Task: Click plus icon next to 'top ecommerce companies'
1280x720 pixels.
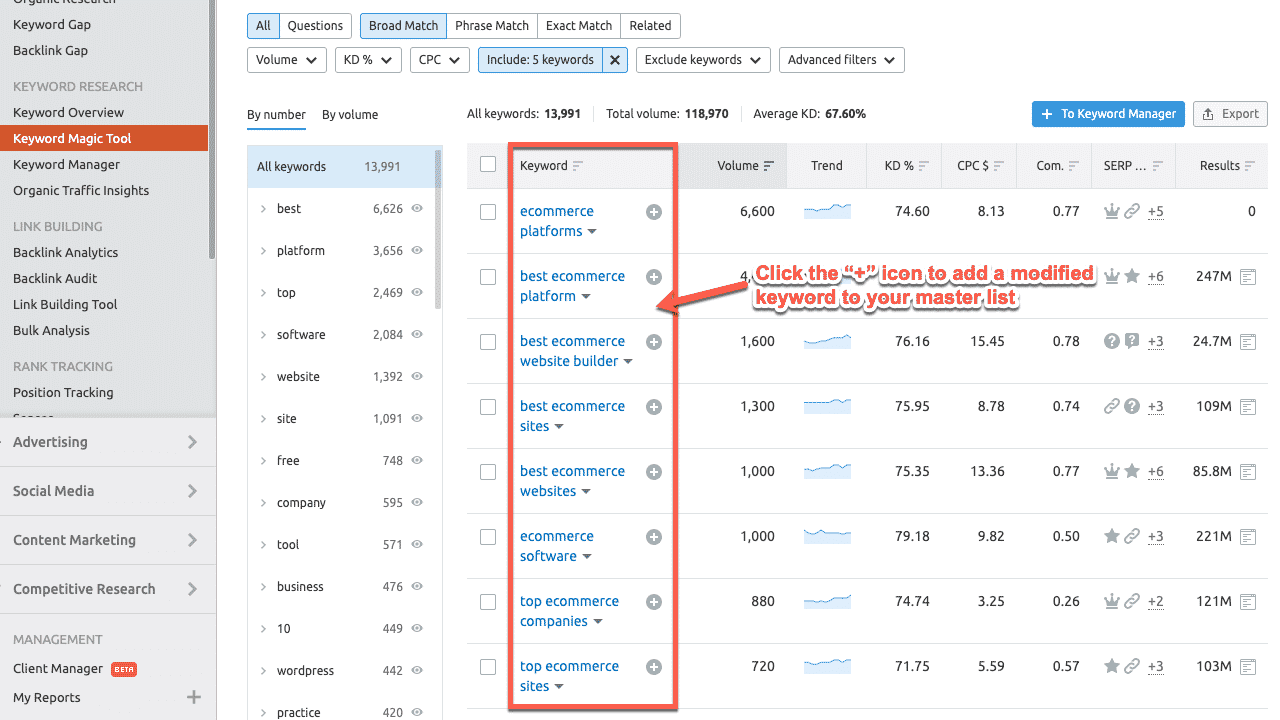Action: click(x=654, y=602)
